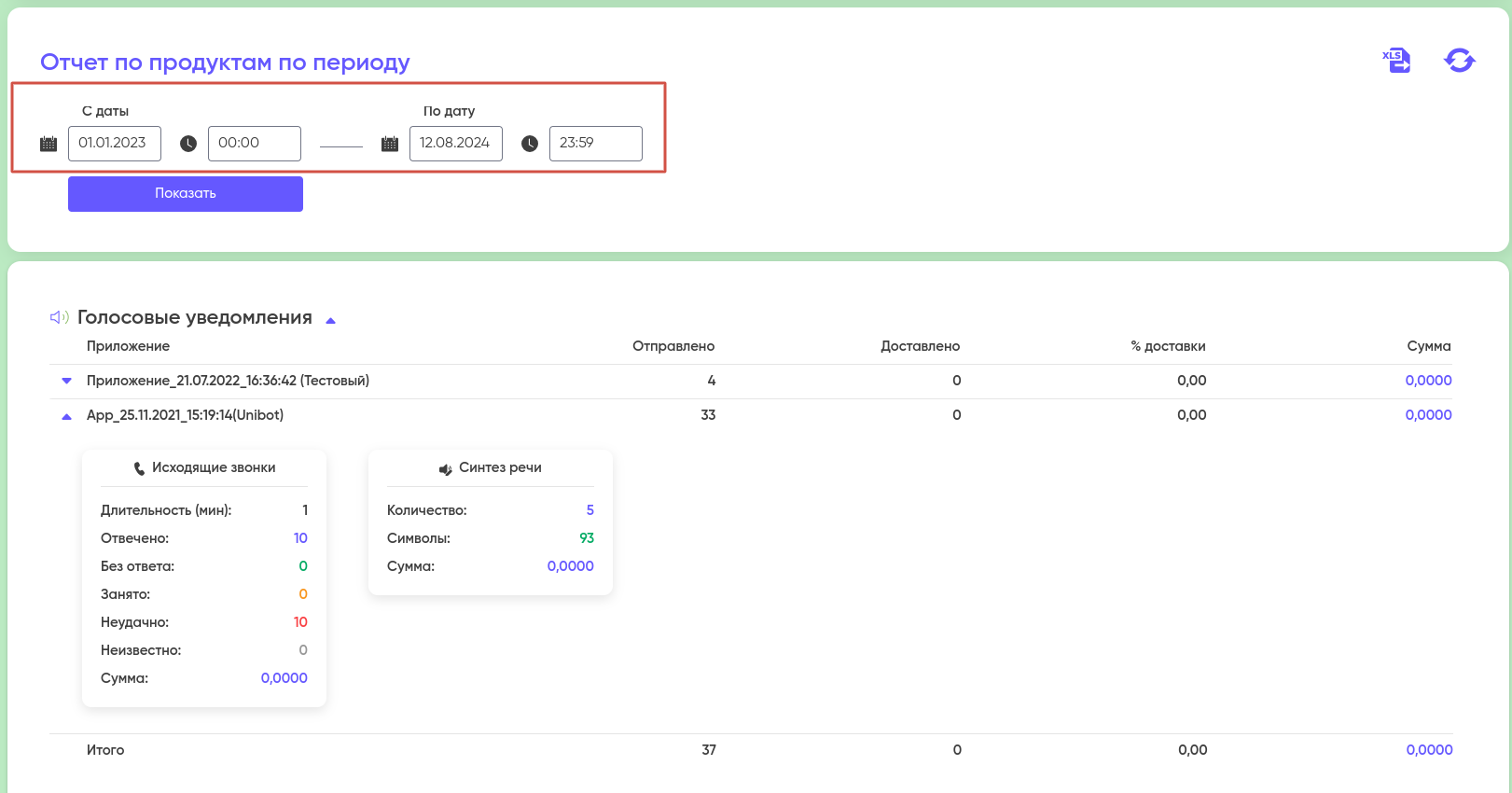Viewport: 1512px width, 793px height.
Task: Click the voice notifications speaker icon
Action: tap(59, 317)
